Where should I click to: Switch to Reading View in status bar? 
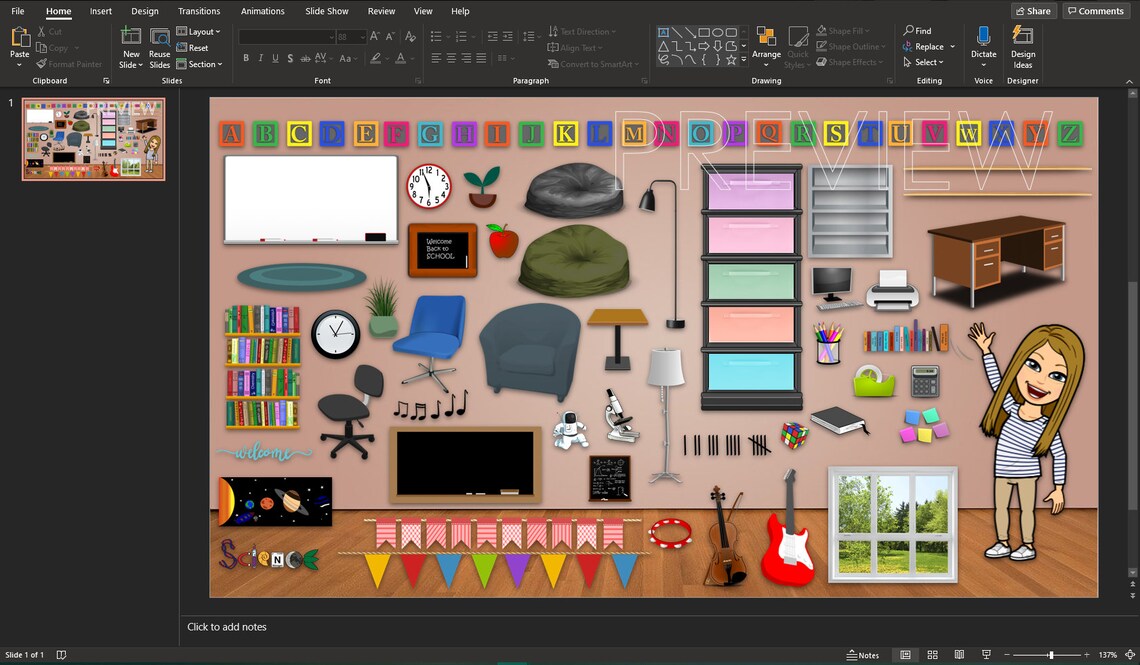click(959, 655)
